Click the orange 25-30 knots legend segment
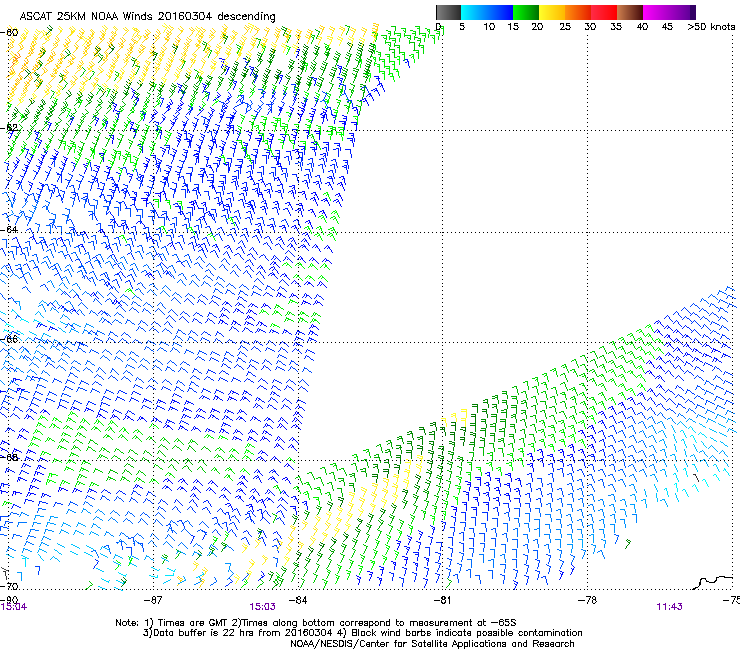Image resolution: width=740 pixels, height=650 pixels. 578,12
